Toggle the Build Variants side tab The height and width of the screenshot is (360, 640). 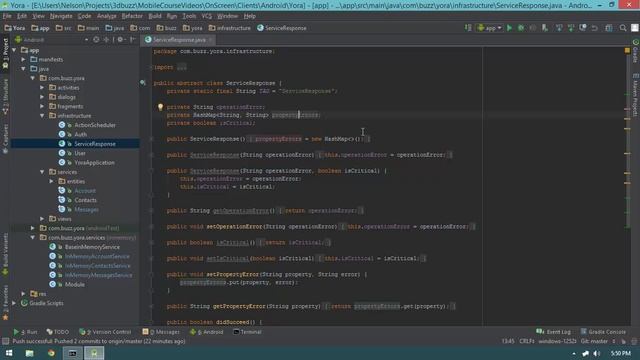tap(5, 254)
